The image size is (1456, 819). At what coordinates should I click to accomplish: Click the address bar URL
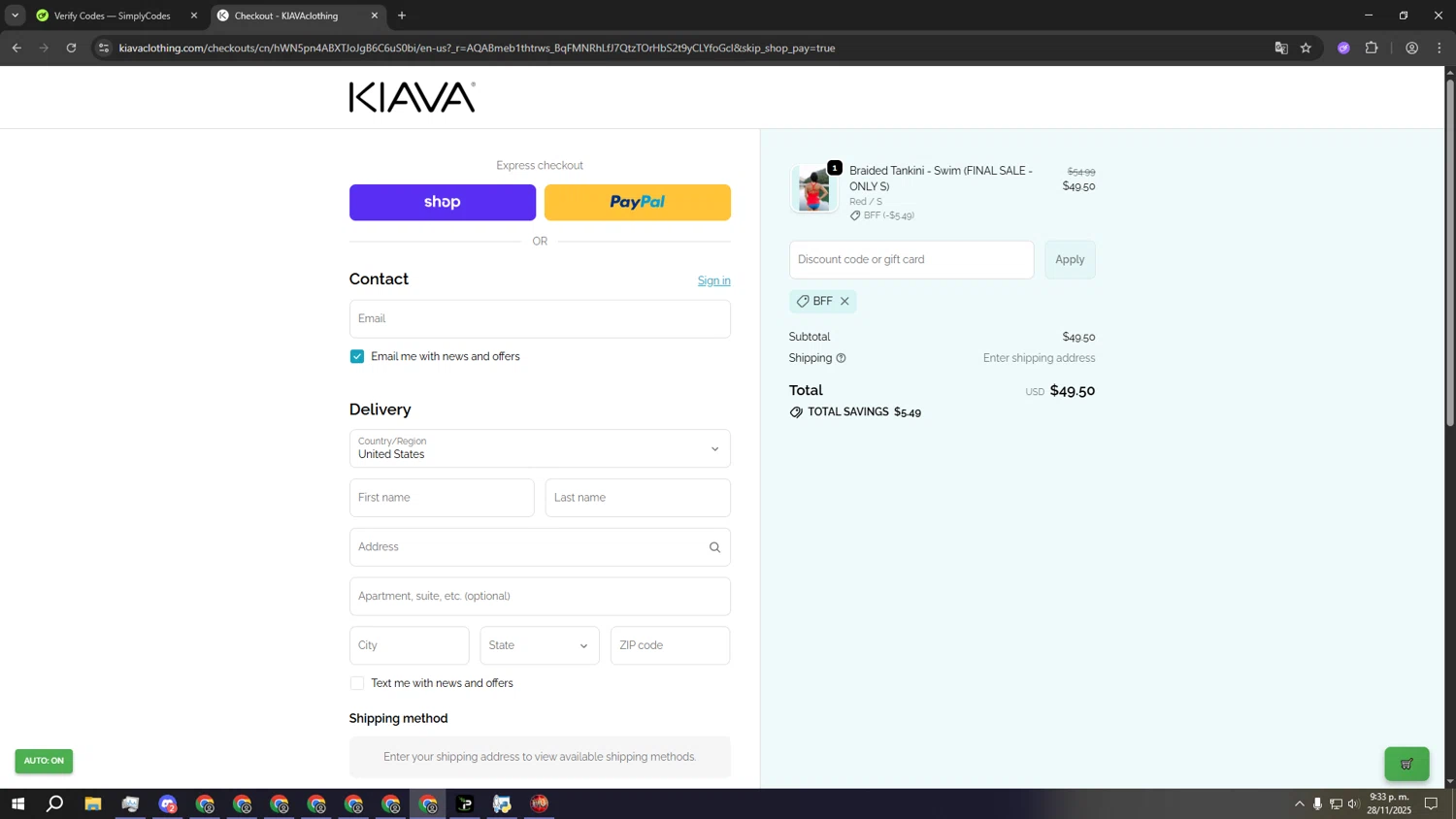477,48
